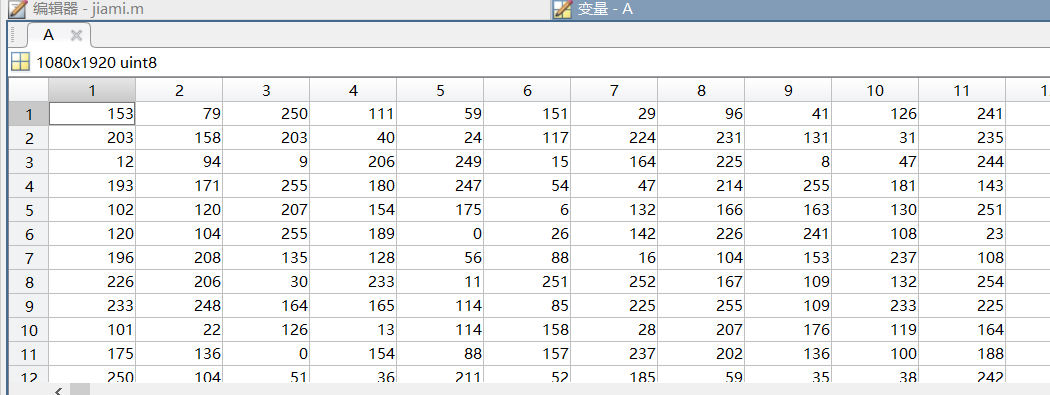Click cell 8 in row 3 column 9
This screenshot has height=395, width=1050.
coord(789,162)
